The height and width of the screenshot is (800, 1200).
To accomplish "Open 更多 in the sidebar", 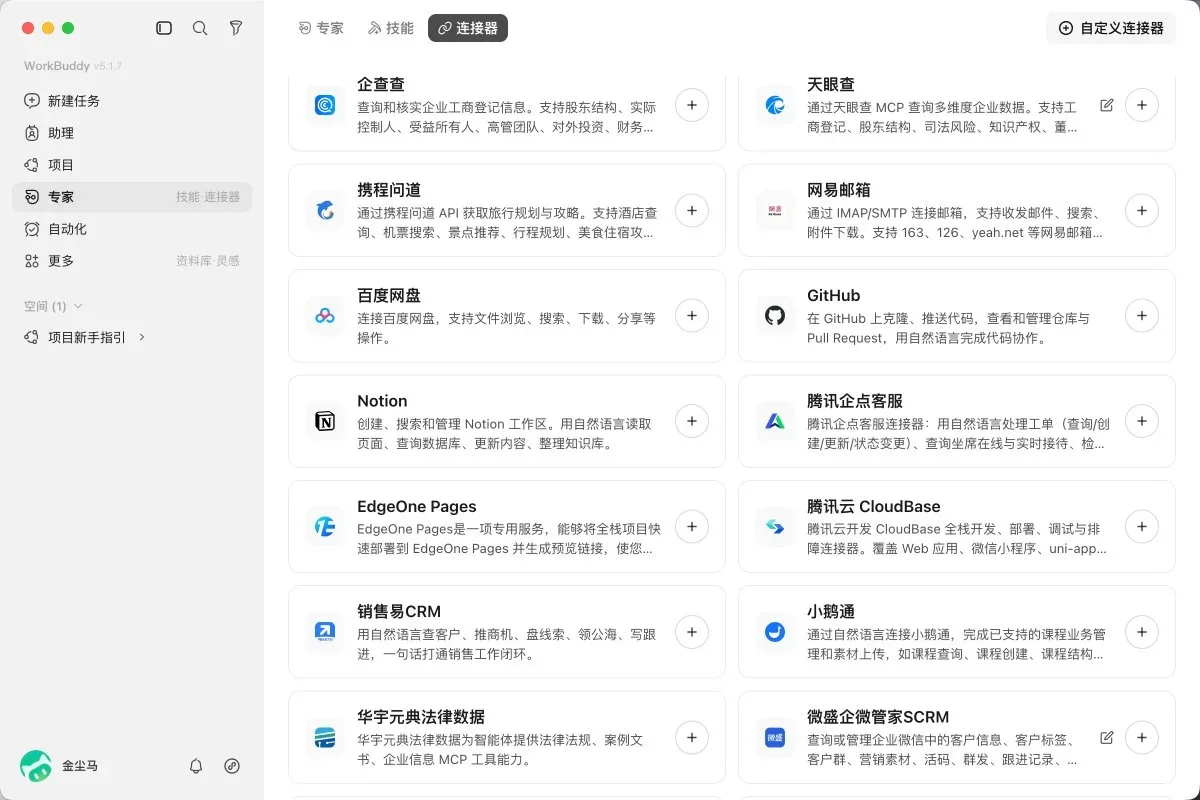I will (132, 261).
